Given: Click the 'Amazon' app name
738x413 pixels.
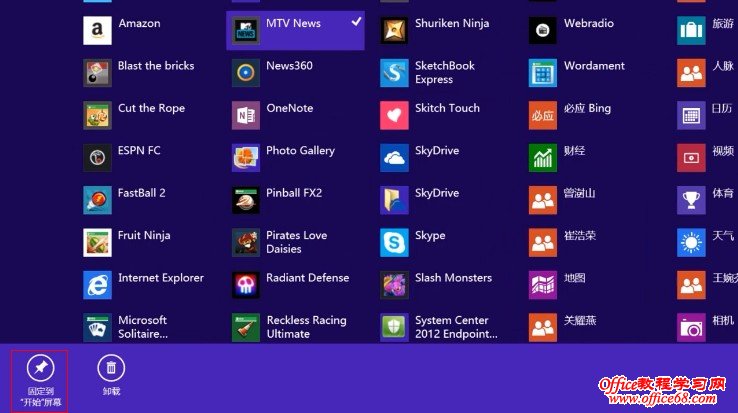Looking at the screenshot, I should coord(139,23).
